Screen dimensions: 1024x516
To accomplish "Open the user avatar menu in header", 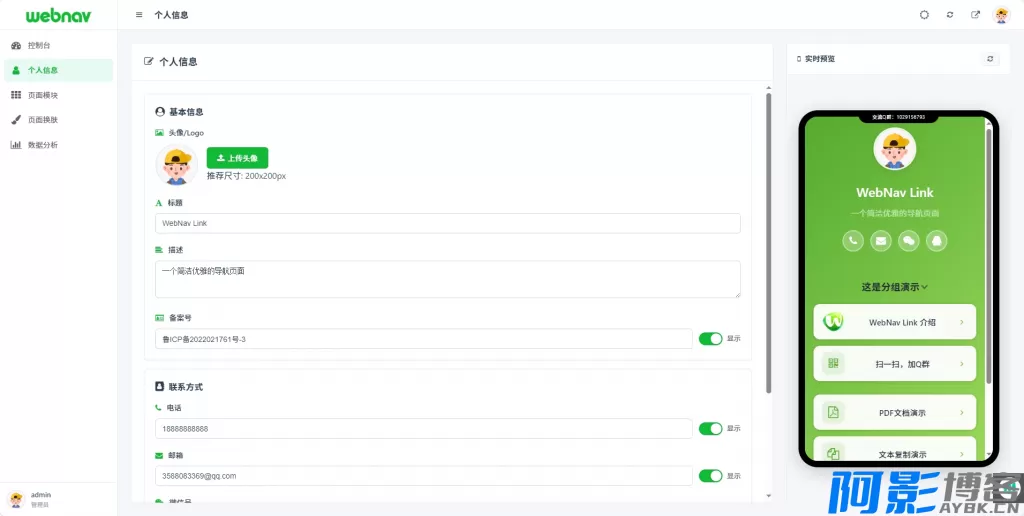I will point(1001,15).
